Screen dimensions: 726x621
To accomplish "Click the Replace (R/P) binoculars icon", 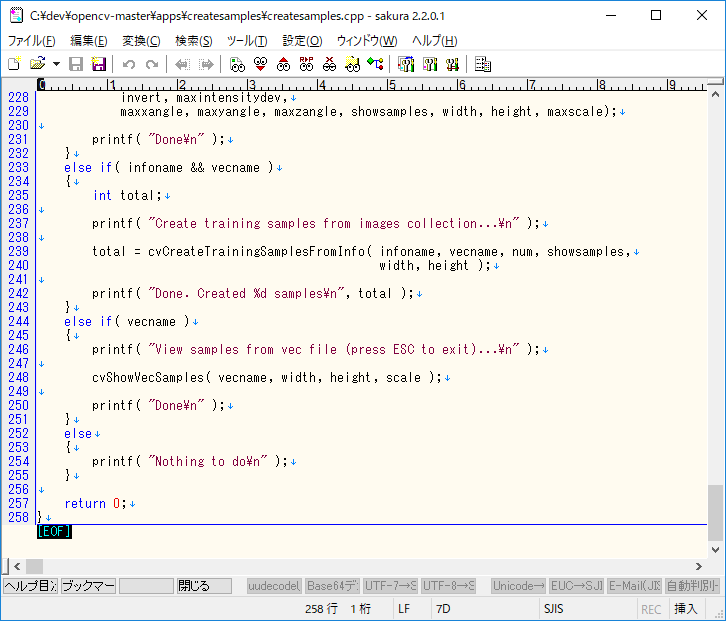I will [x=306, y=64].
